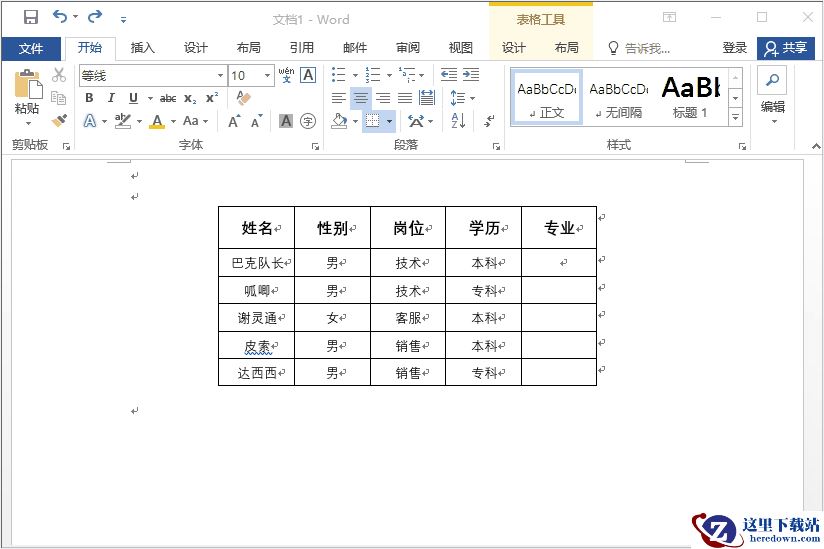The image size is (824, 549).
Task: Click the Increase Indent icon
Action: pyautogui.click(x=471, y=75)
